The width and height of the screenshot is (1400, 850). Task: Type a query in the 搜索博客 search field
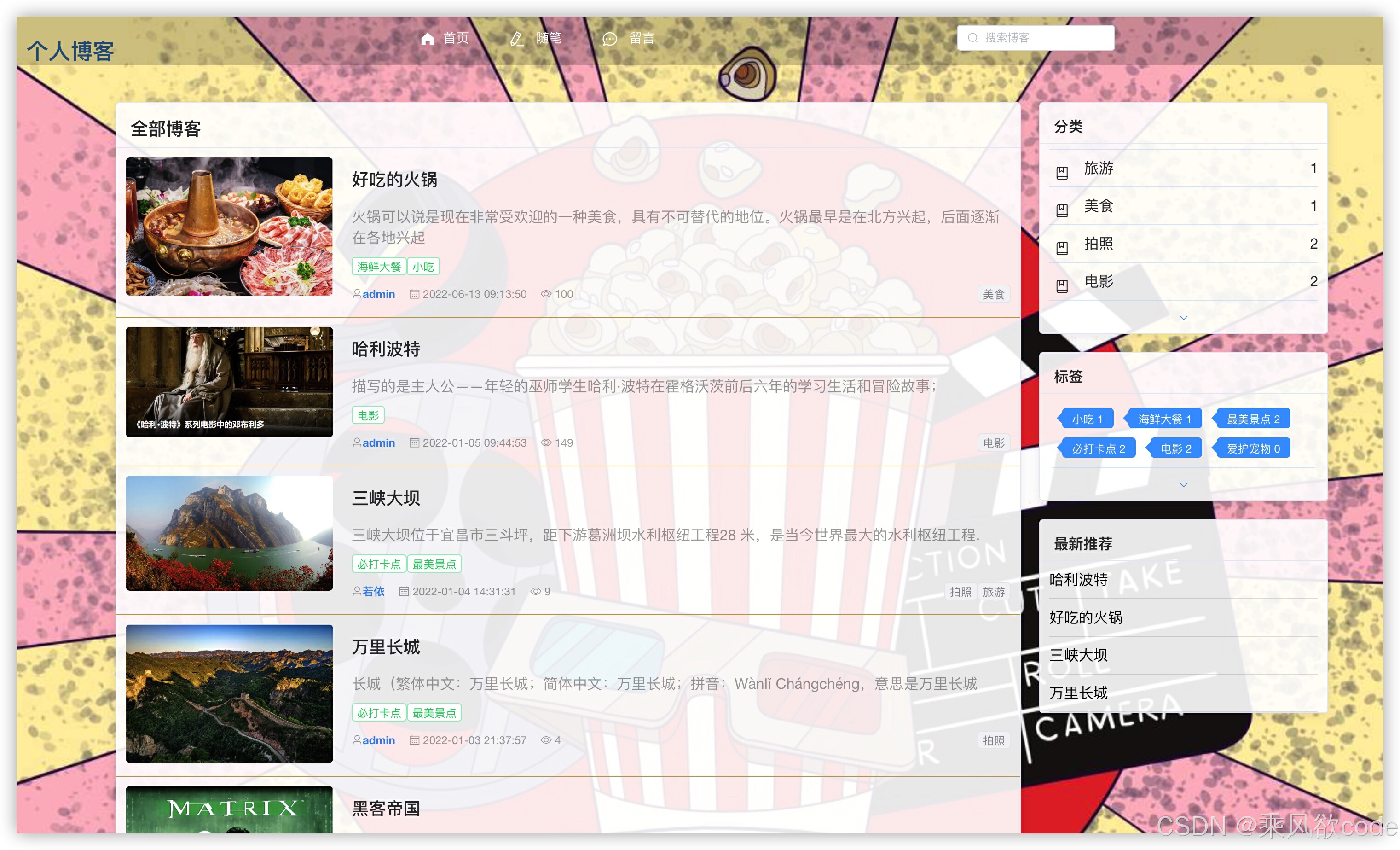pos(1046,37)
